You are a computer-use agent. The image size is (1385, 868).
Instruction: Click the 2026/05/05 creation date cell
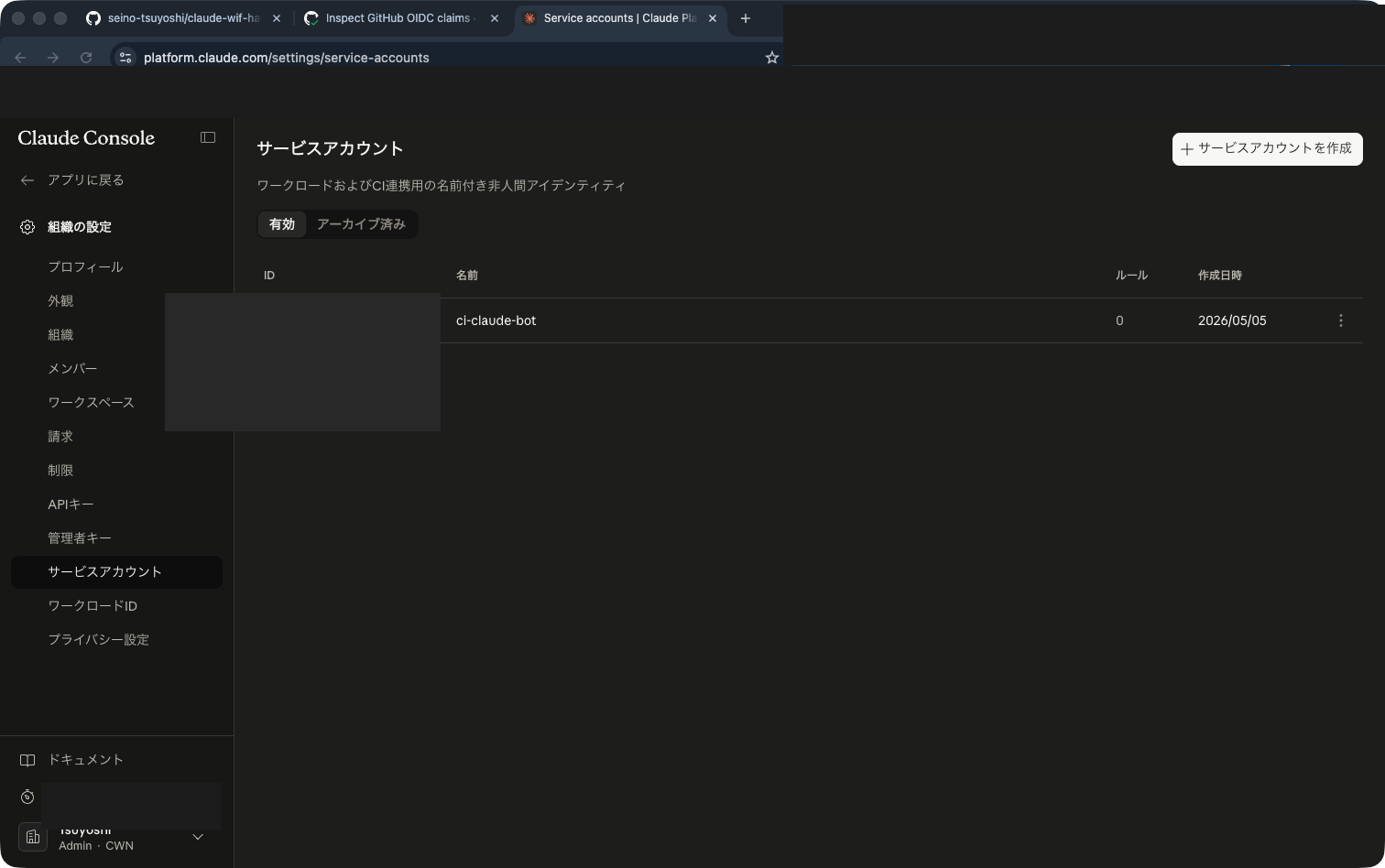1232,320
